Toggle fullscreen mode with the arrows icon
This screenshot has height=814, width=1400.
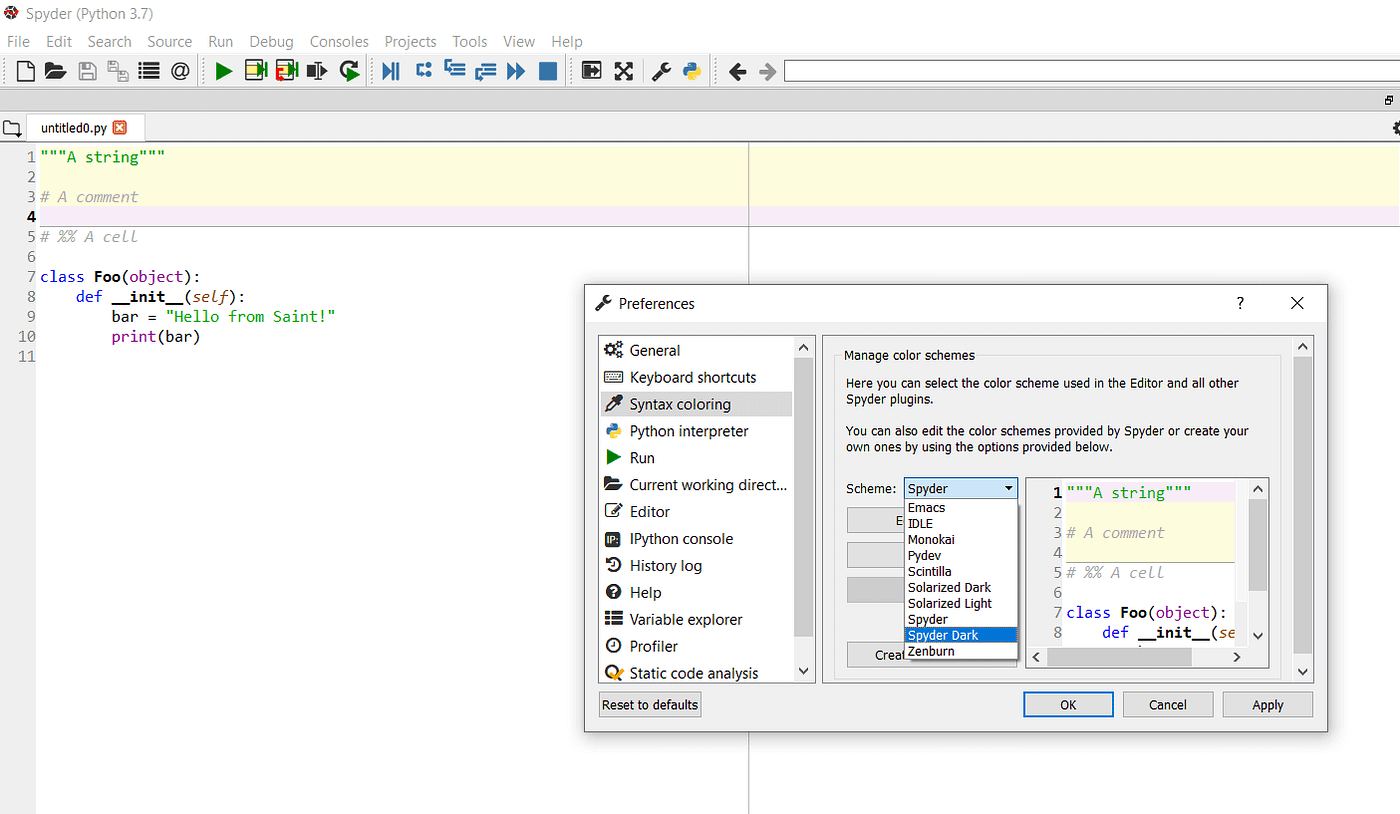(x=624, y=71)
